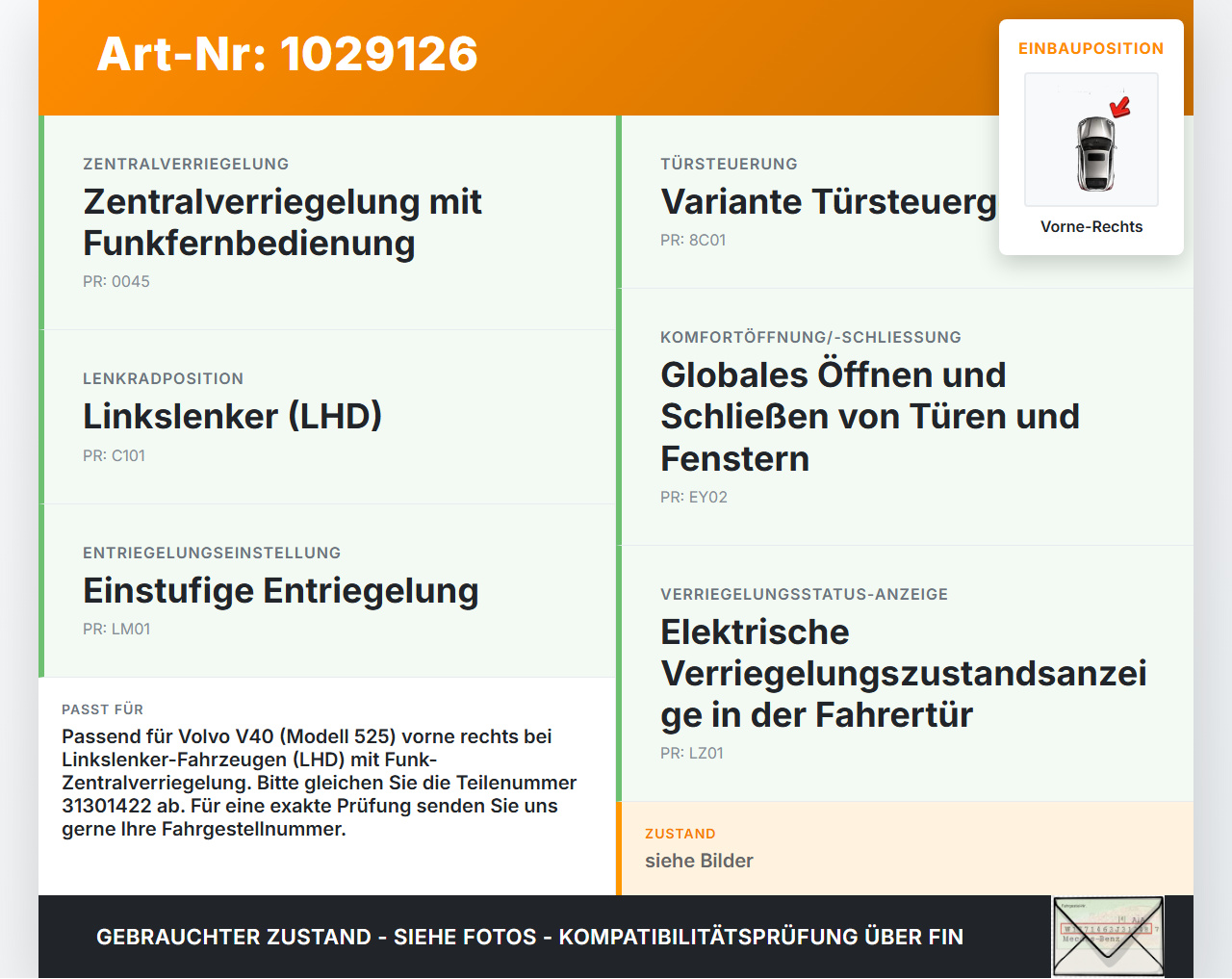The image size is (1232, 979).
Task: Click the VERRIEGELUNGSSTATUS-ANZEIGE label
Action: pos(804,594)
